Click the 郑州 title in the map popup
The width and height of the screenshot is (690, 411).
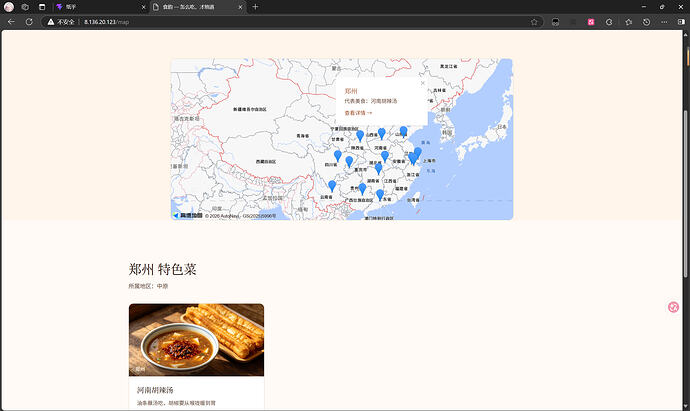point(351,91)
